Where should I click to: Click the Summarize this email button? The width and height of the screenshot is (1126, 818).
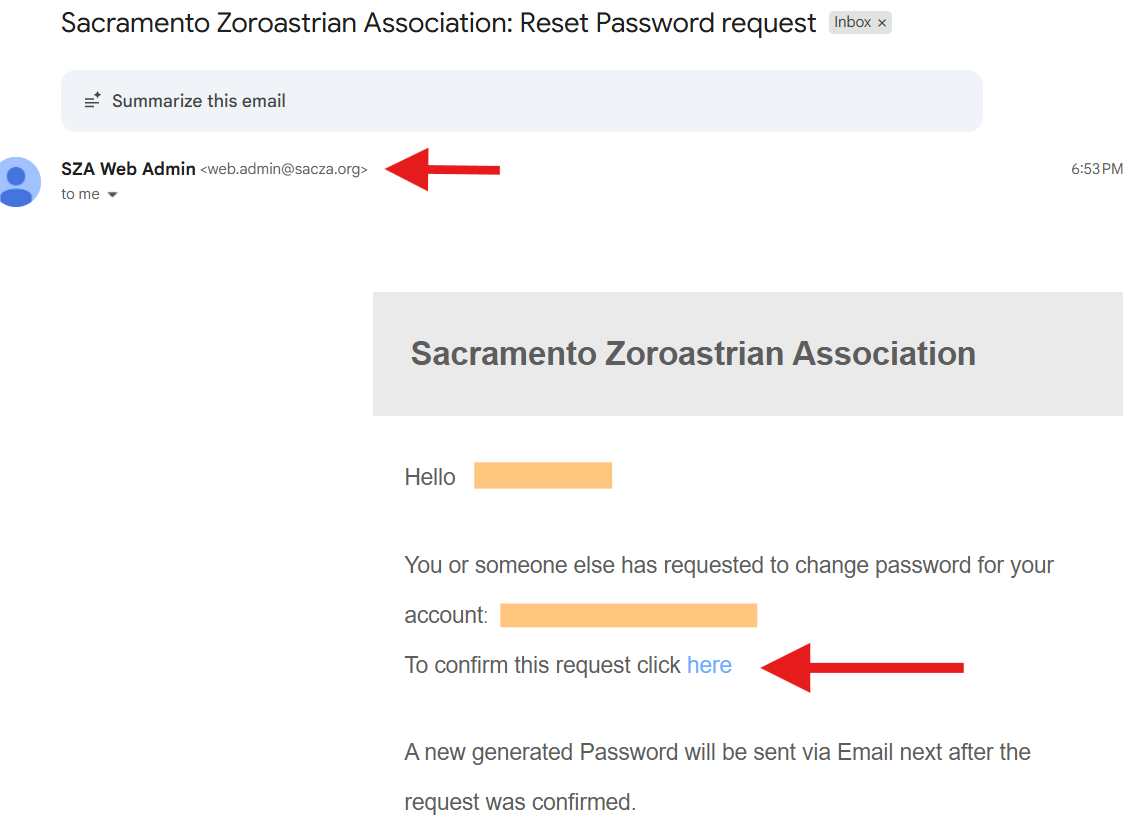(x=198, y=101)
